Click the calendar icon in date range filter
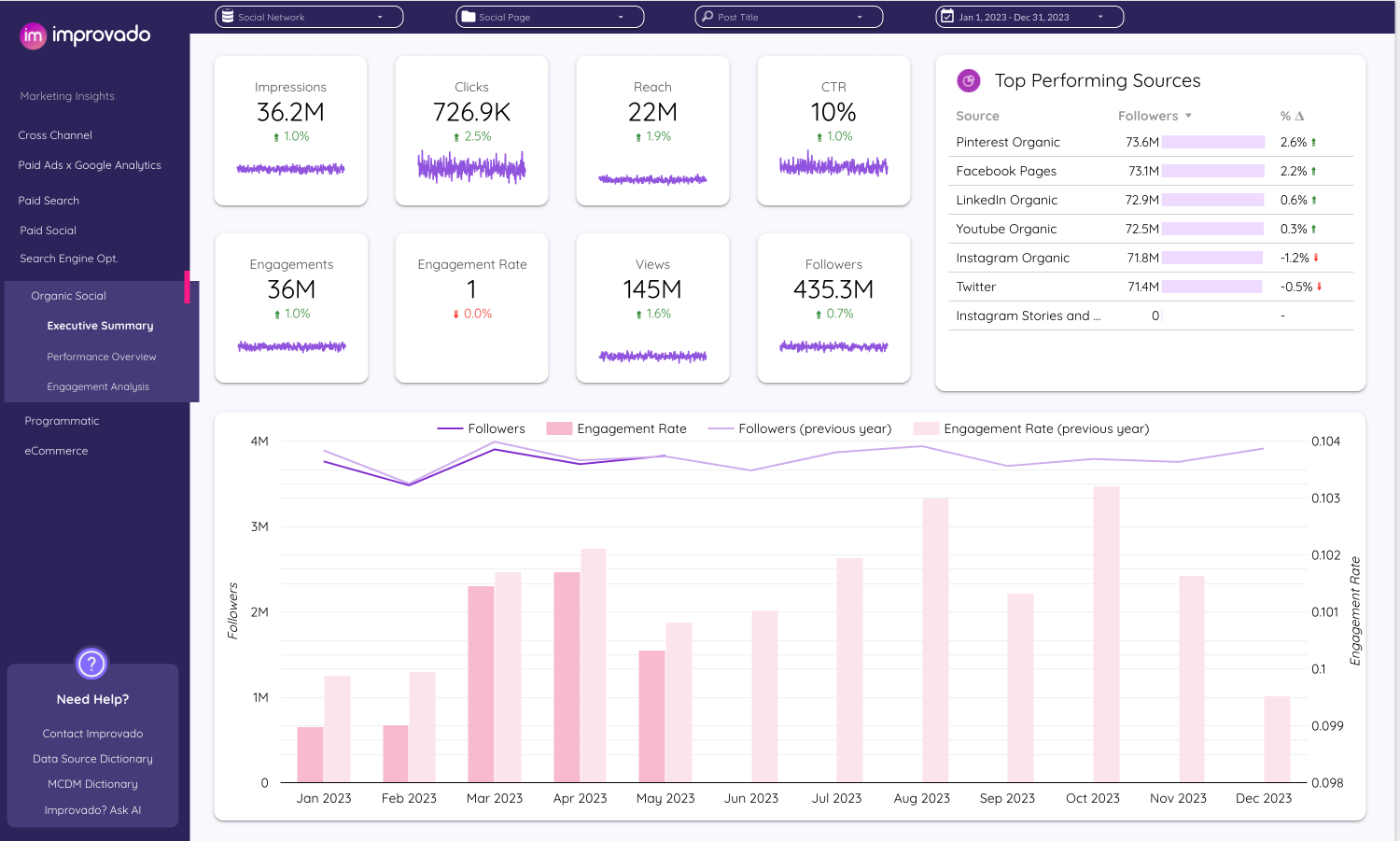The image size is (1400, 841). click(947, 17)
